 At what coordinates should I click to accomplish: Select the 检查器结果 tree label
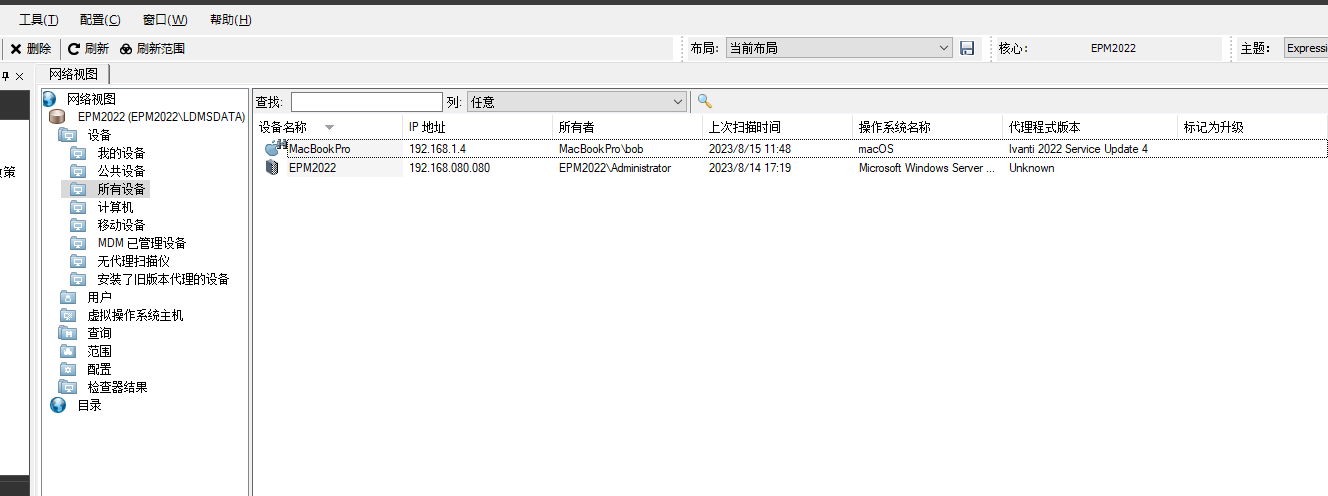coord(117,387)
